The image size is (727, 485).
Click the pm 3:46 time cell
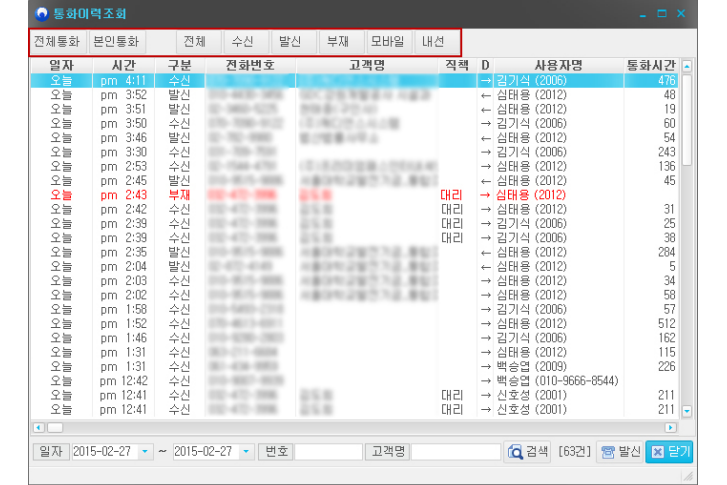123,138
